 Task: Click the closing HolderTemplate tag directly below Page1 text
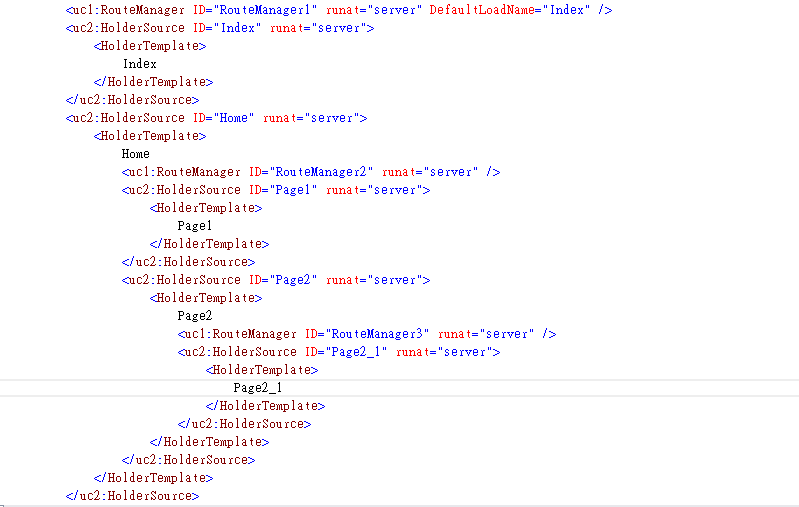(x=209, y=244)
